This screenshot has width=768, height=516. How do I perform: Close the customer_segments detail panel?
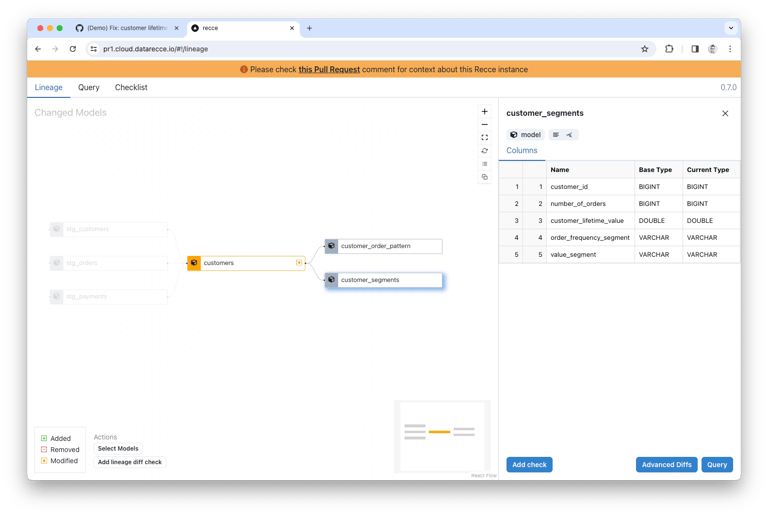(x=725, y=114)
